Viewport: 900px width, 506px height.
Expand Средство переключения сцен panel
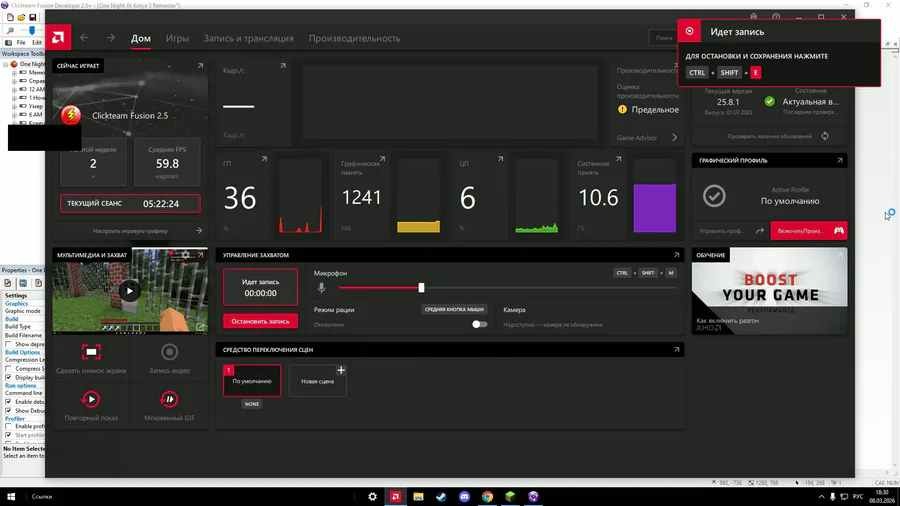pos(677,349)
